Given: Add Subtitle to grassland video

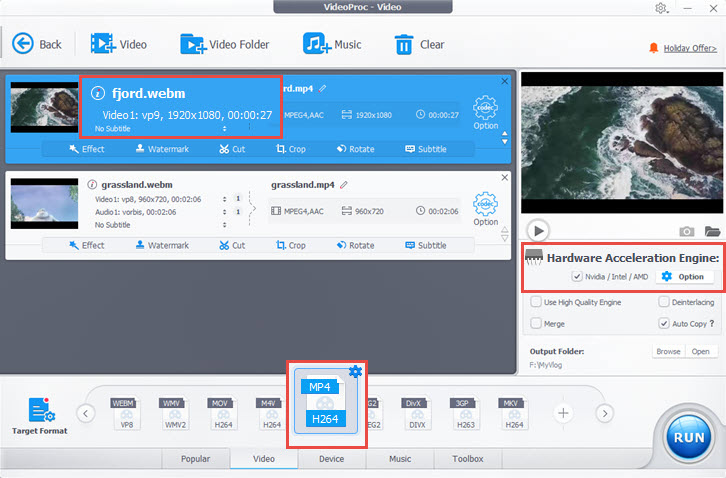Looking at the screenshot, I should pyautogui.click(x=426, y=245).
